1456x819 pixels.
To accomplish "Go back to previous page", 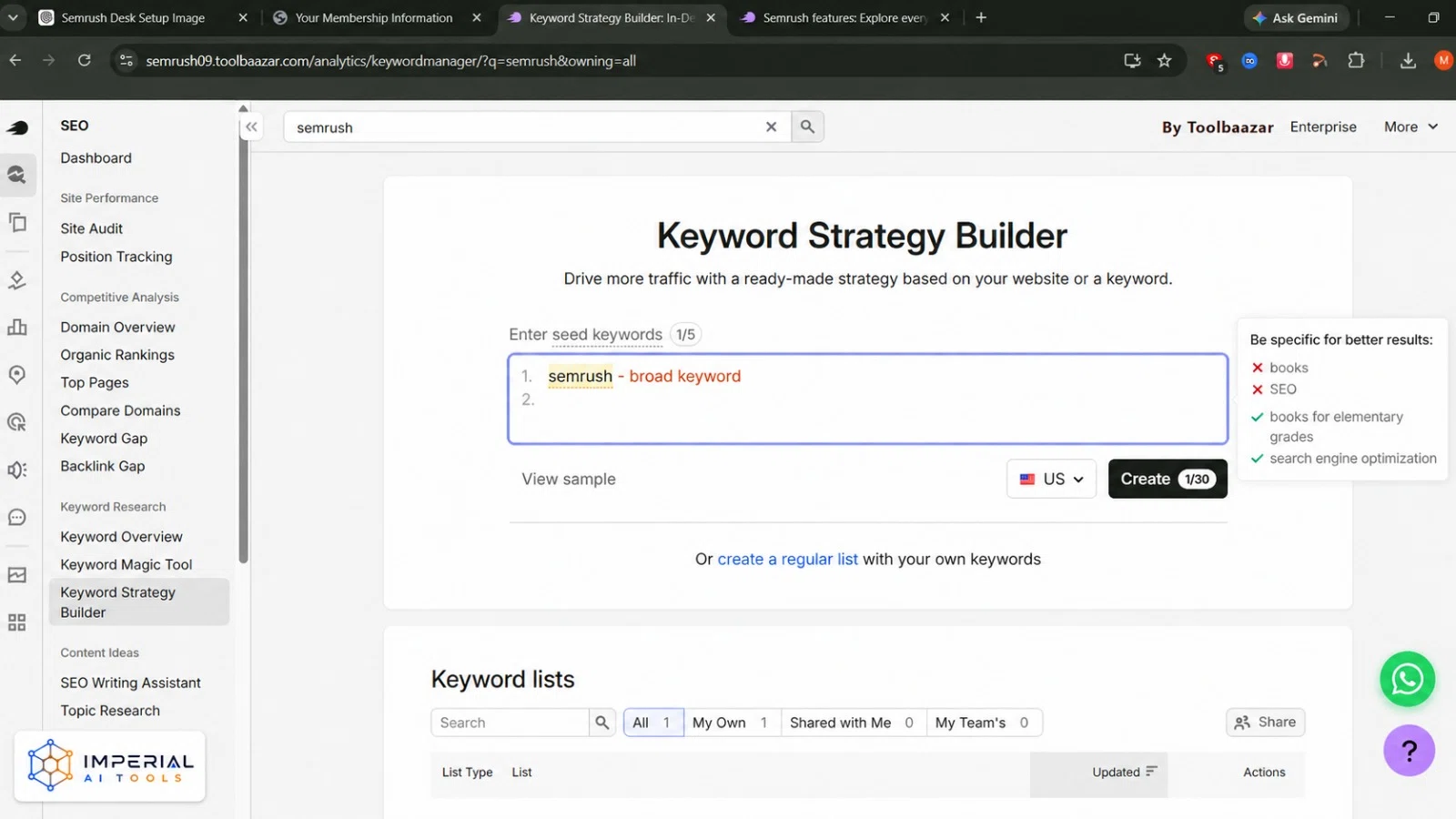I will 15,61.
